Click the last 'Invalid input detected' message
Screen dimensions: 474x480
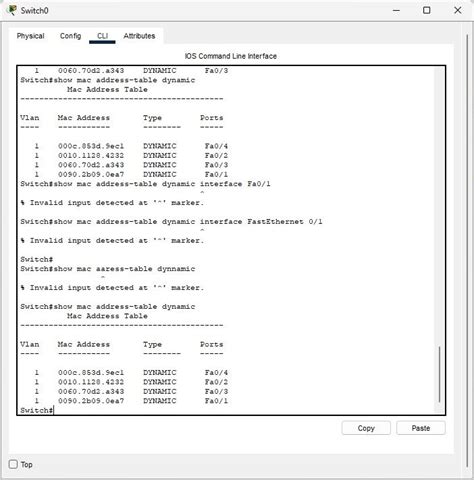point(112,288)
